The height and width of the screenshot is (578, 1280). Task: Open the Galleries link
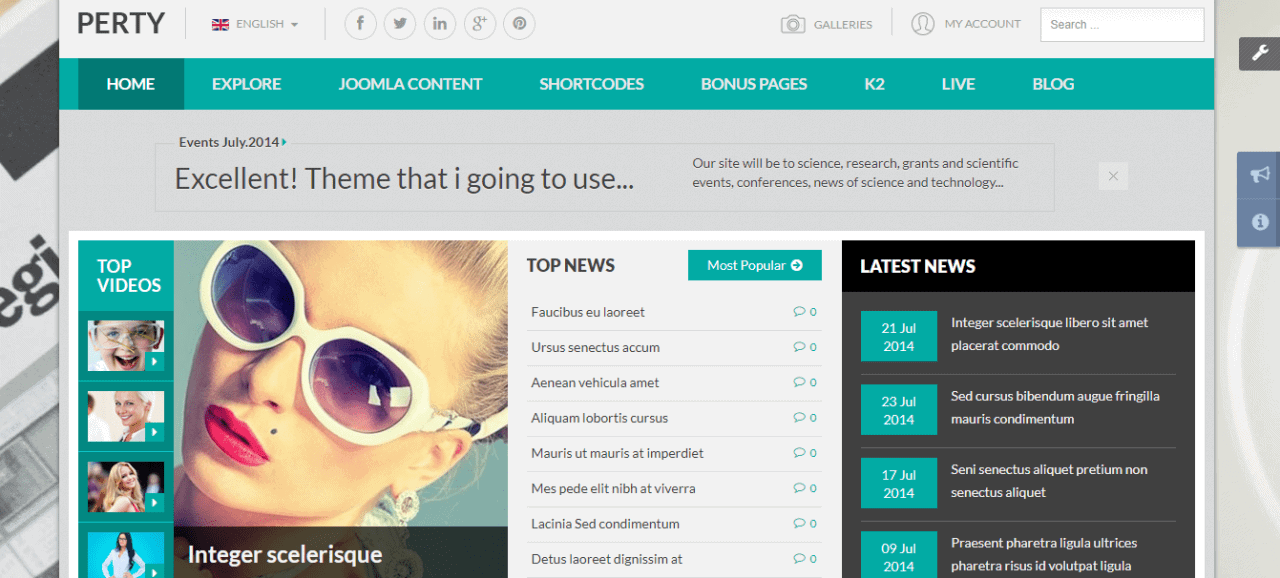[843, 24]
